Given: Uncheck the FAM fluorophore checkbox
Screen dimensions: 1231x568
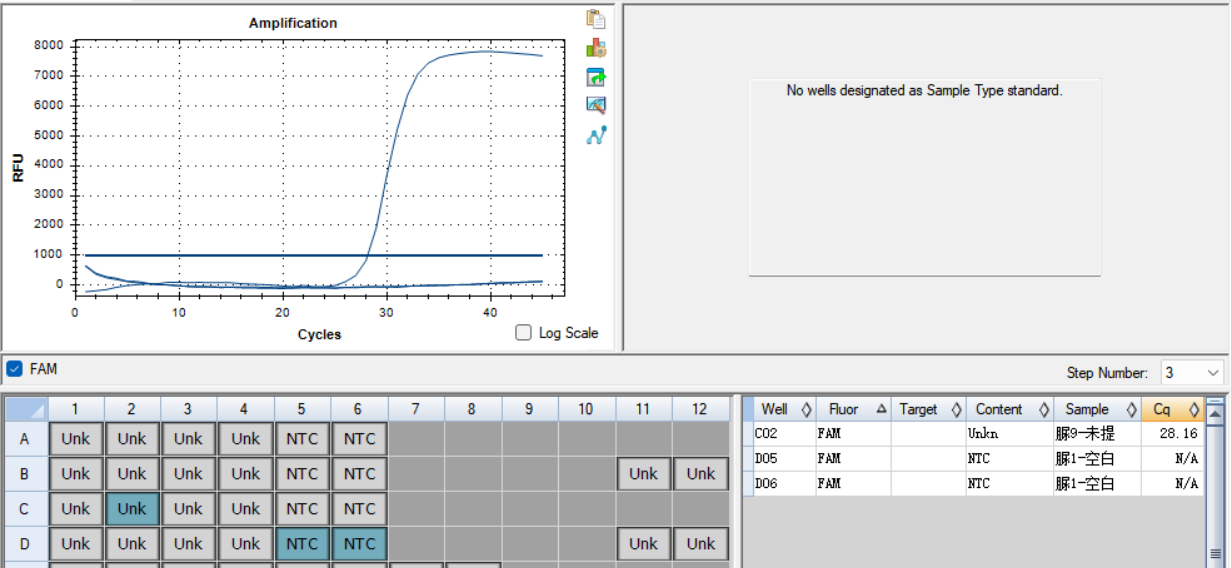Looking at the screenshot, I should click(x=14, y=369).
